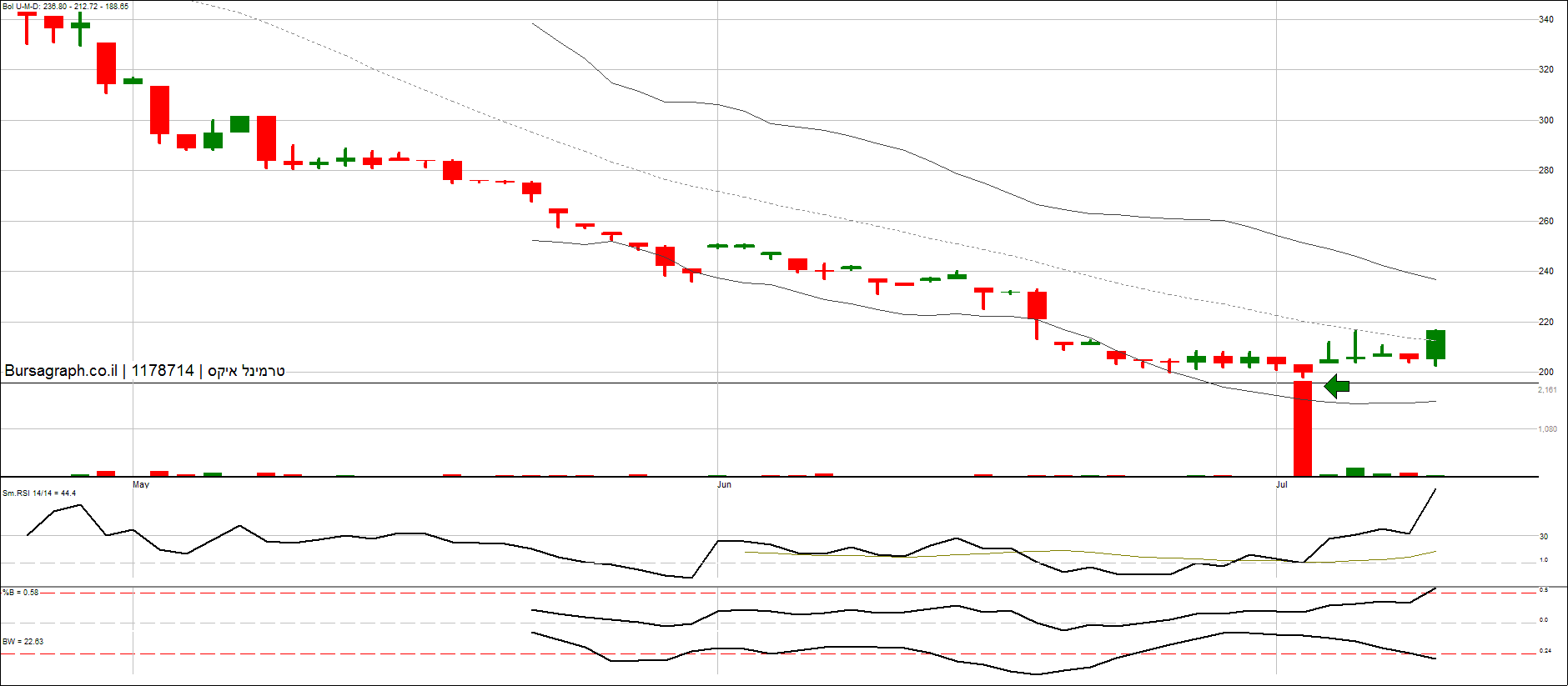Click the 2,161 volume axis label
This screenshot has height=686, width=1568.
pyautogui.click(x=1547, y=390)
